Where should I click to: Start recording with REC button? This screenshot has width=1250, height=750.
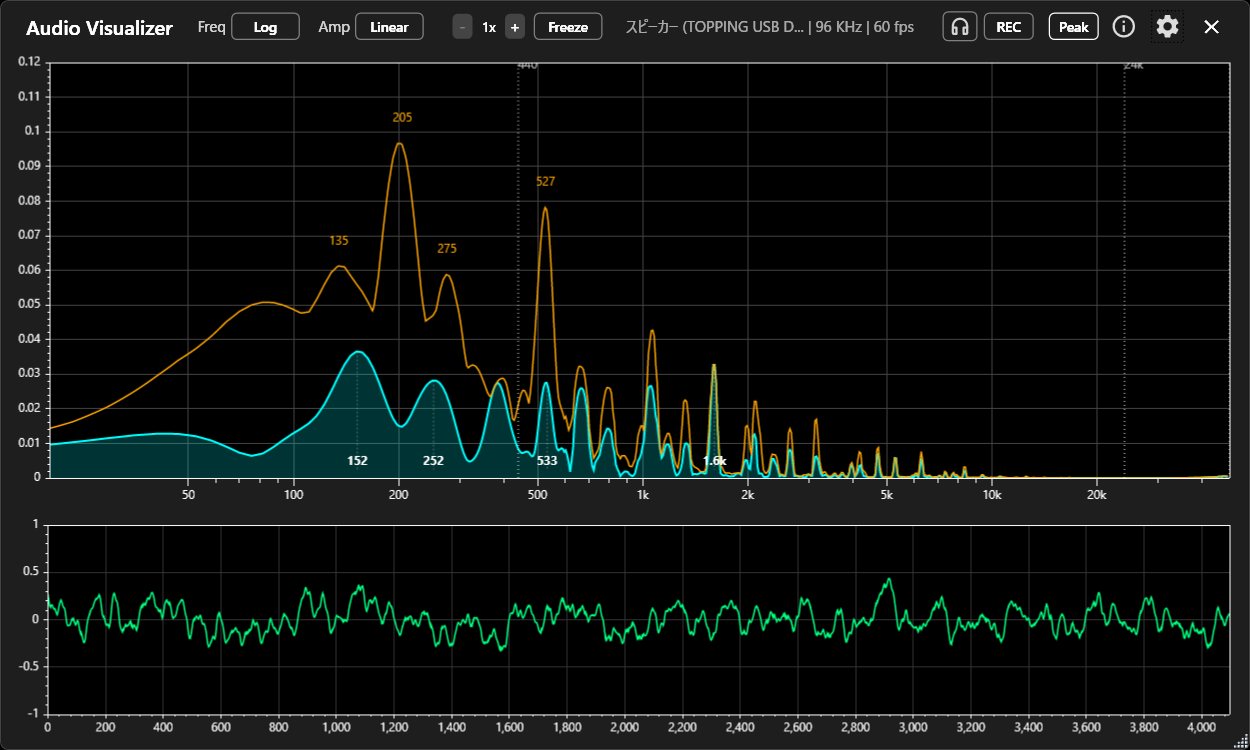1009,27
